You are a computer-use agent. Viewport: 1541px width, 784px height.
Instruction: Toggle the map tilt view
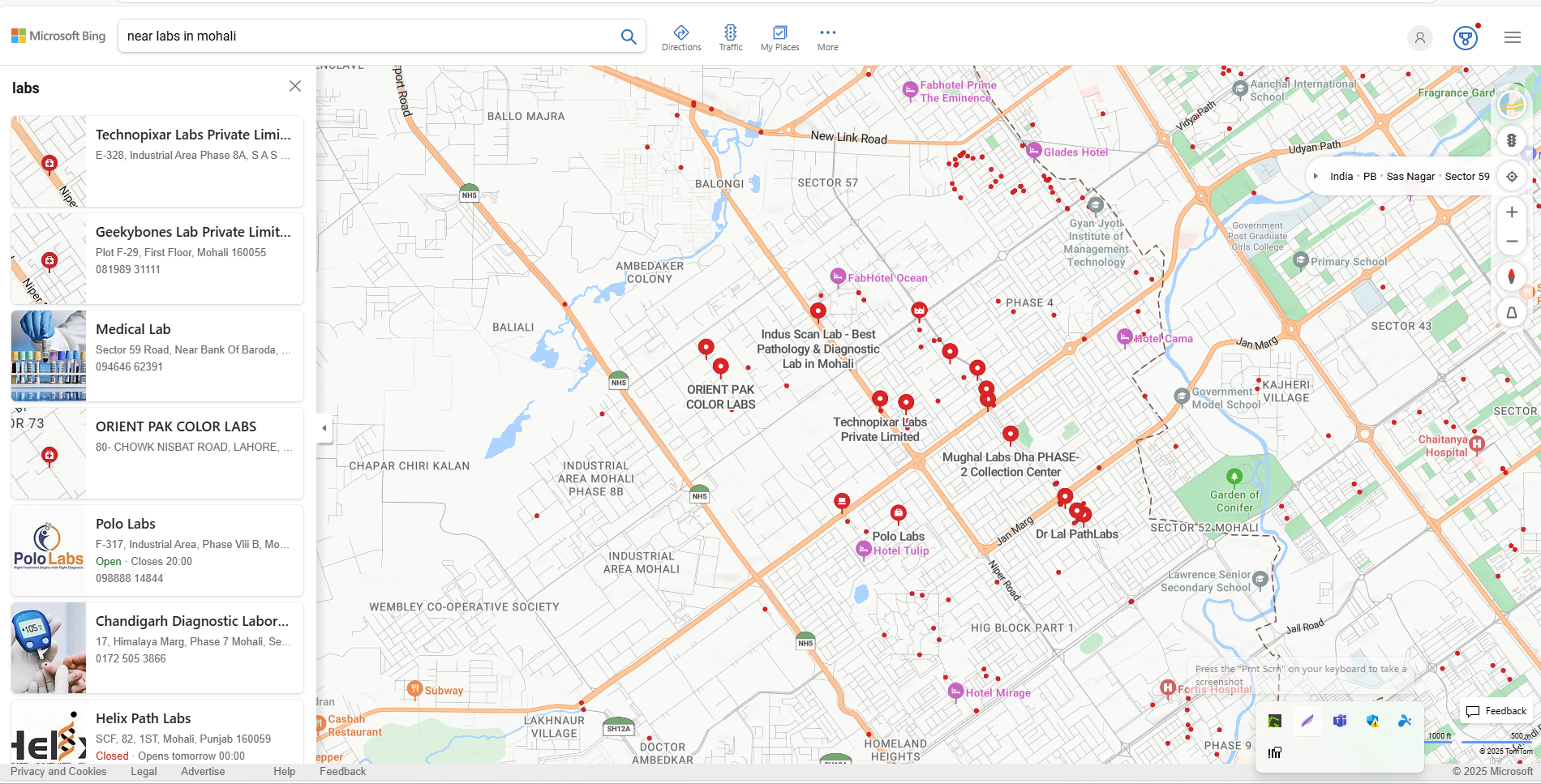coord(1512,313)
